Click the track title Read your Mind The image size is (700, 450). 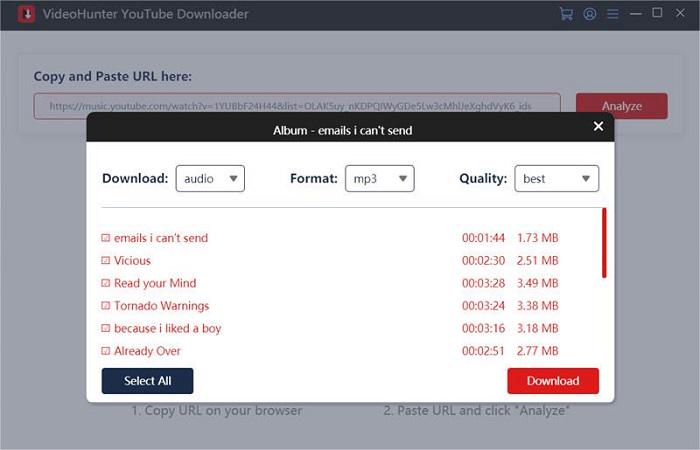[155, 283]
